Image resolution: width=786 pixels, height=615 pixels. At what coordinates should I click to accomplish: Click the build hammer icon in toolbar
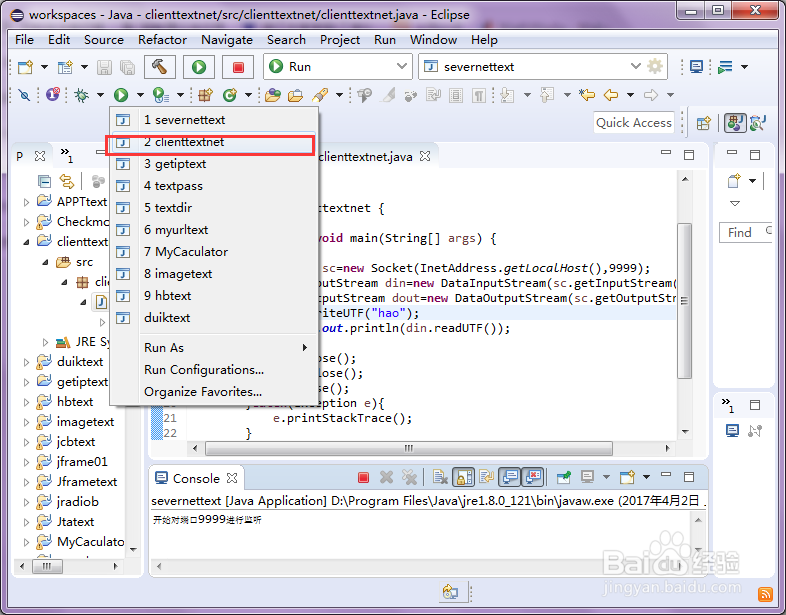tap(160, 67)
